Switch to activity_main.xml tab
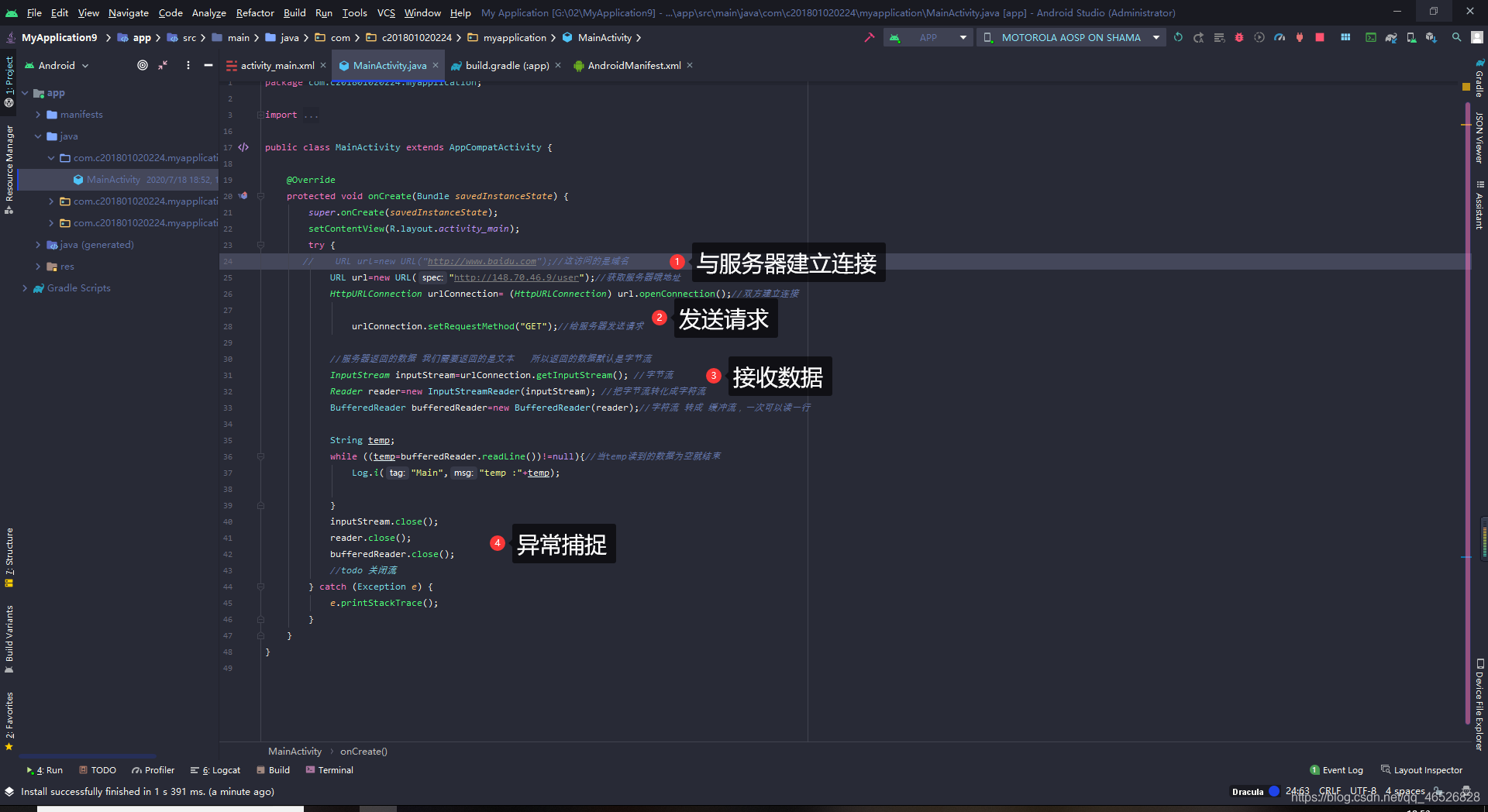This screenshot has width=1488, height=812. [x=277, y=66]
